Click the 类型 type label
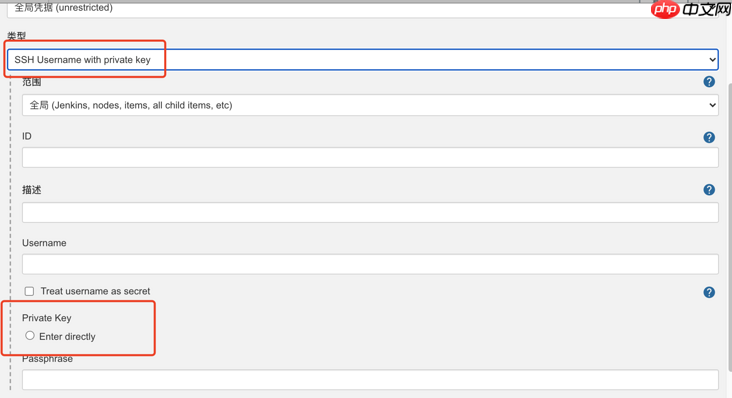 pos(17,35)
